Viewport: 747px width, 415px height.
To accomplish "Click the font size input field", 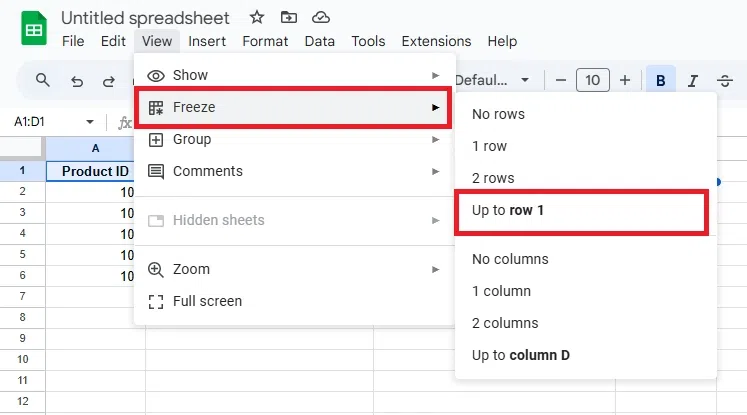I will click(593, 80).
